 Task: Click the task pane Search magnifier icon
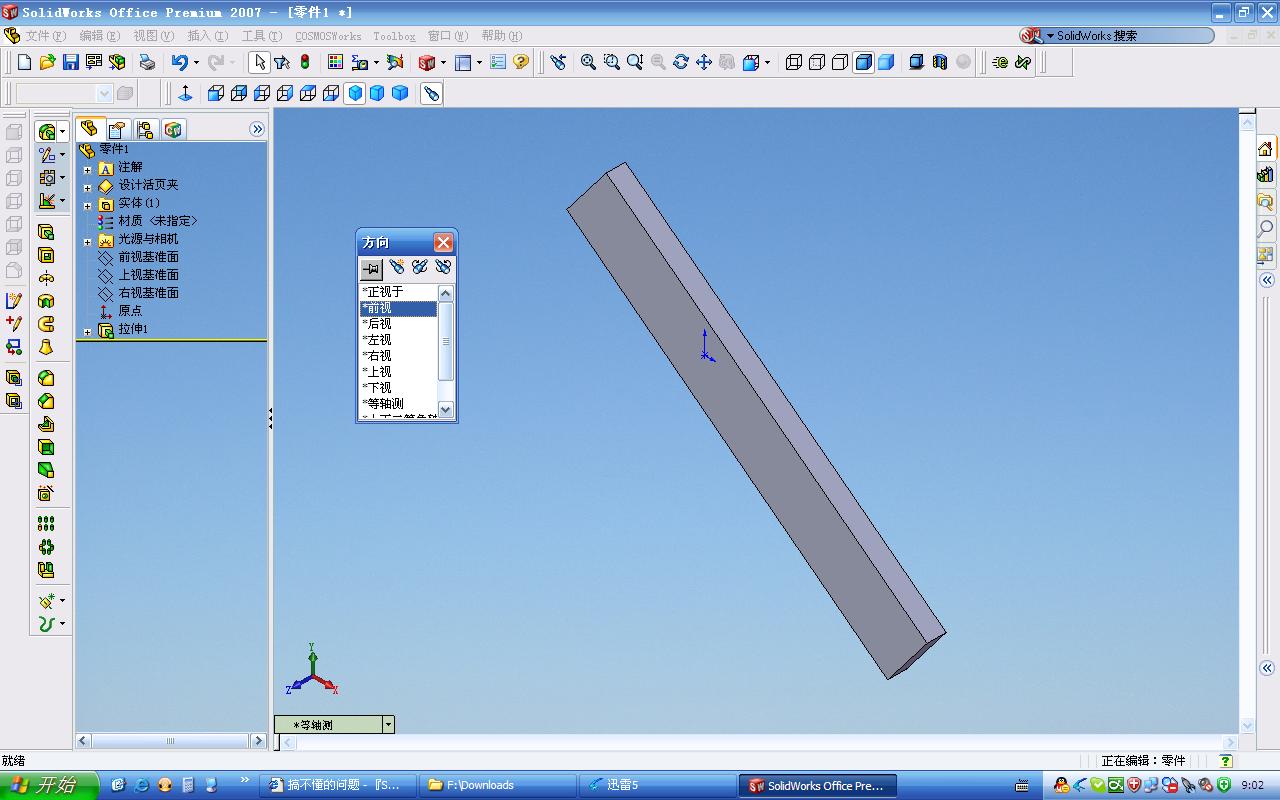[1266, 228]
